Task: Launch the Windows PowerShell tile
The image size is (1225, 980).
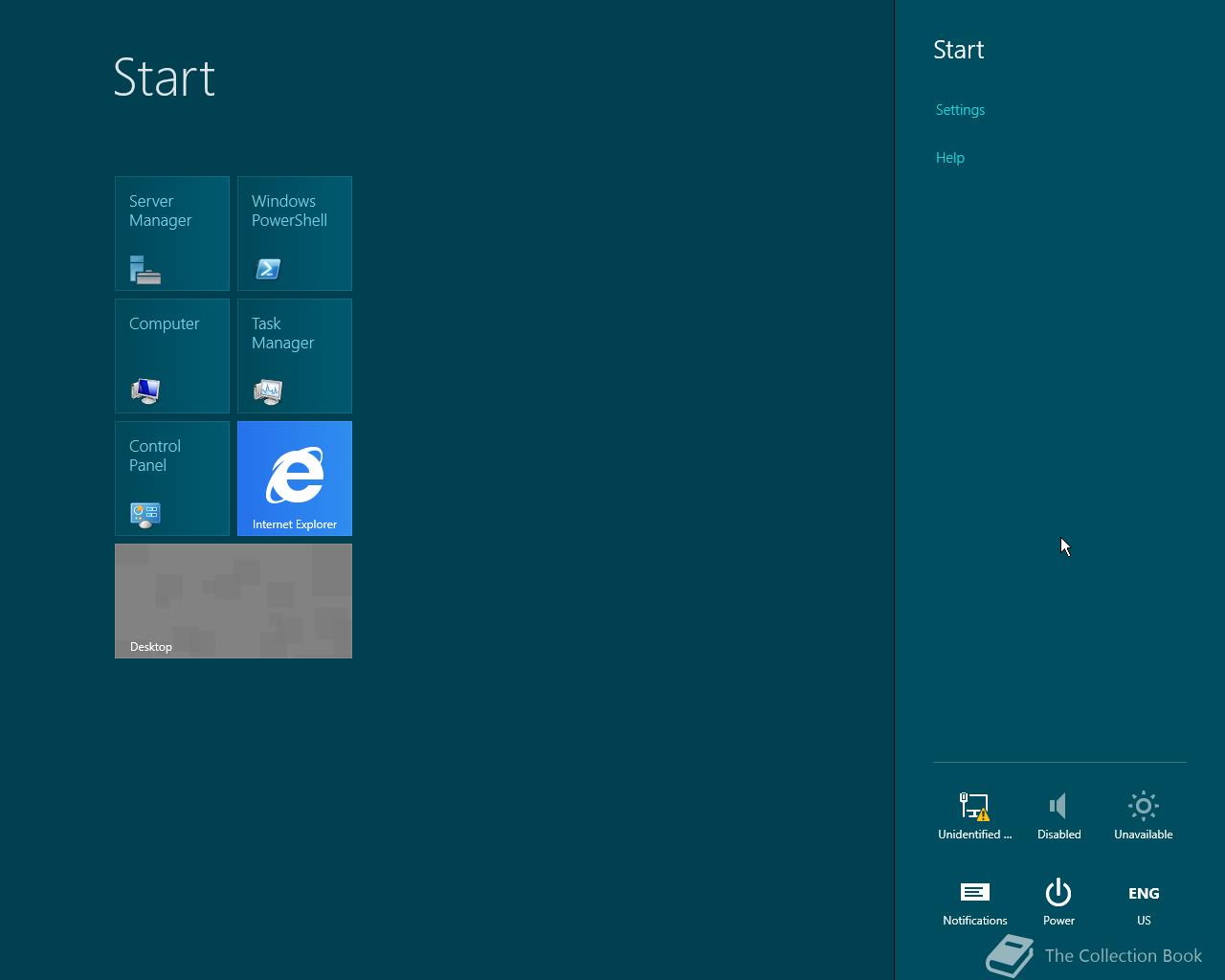Action: click(295, 234)
